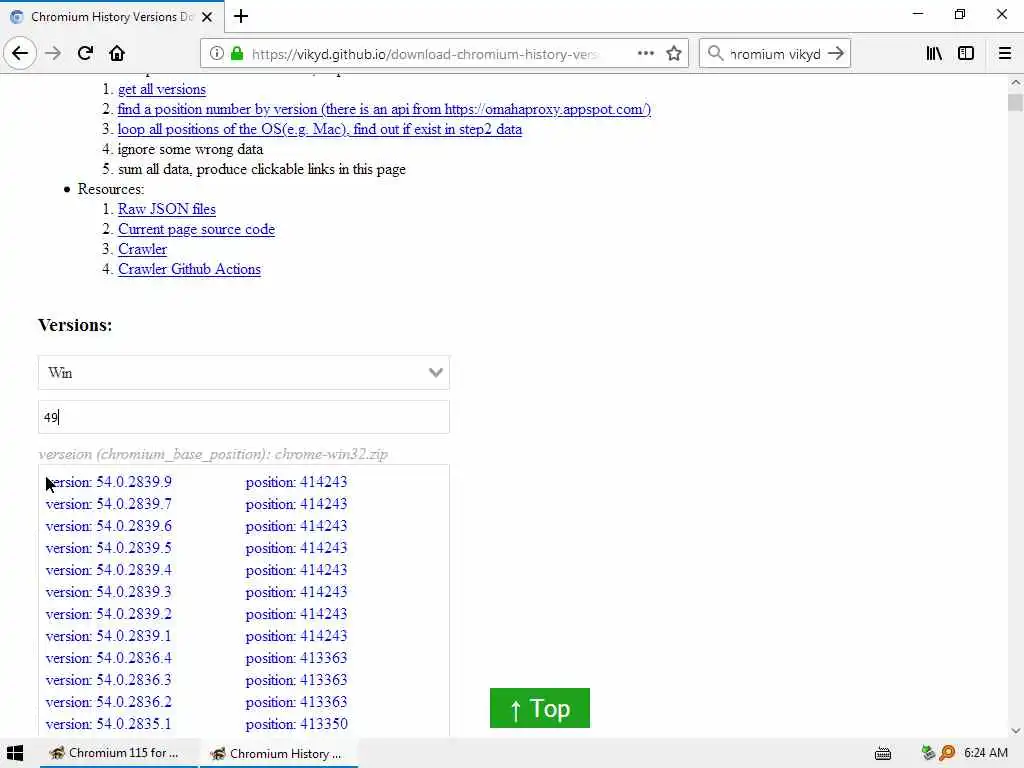Click the vertical scrollbar thumb
The height and width of the screenshot is (768, 1024).
[x=1015, y=103]
